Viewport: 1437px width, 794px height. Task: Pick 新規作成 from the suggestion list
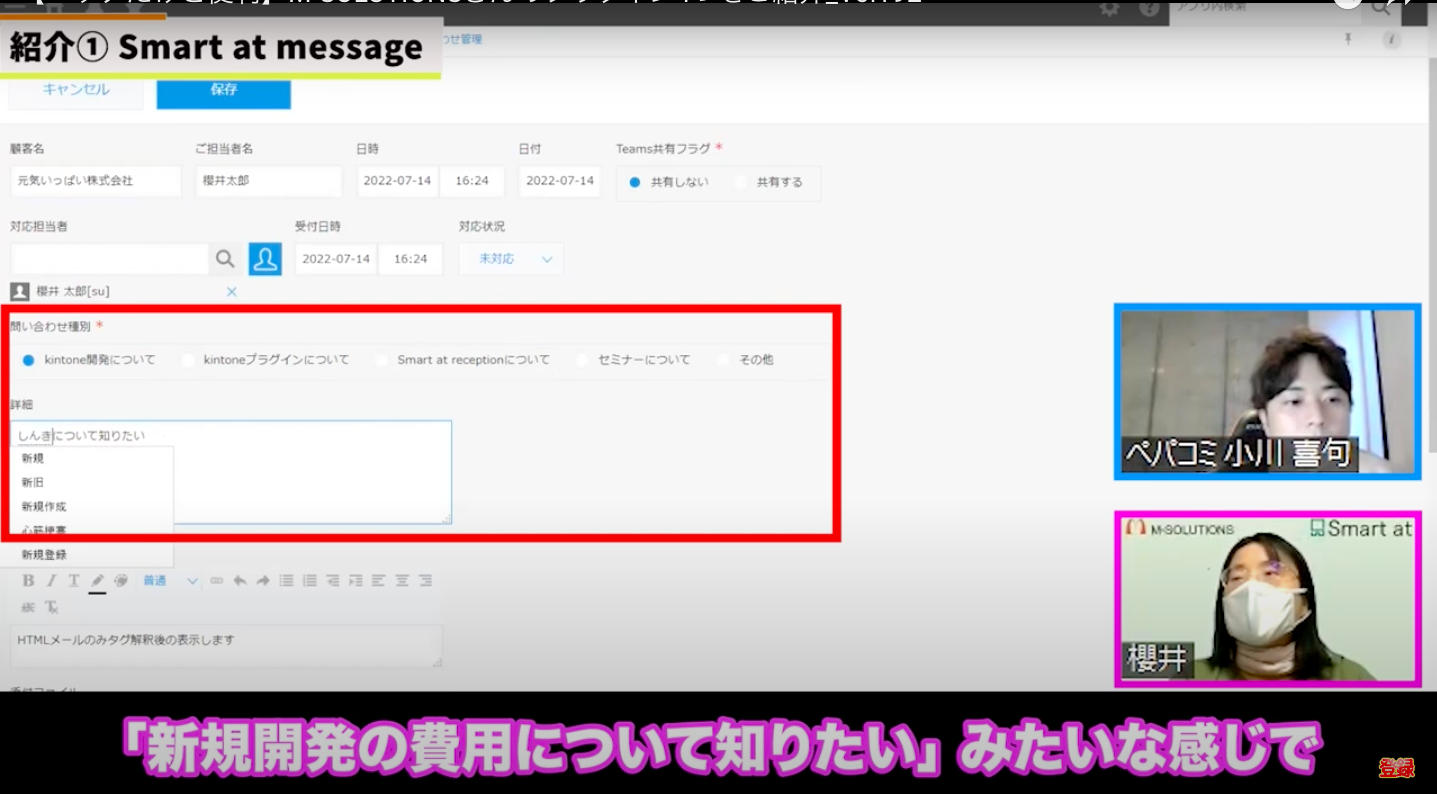[44, 507]
